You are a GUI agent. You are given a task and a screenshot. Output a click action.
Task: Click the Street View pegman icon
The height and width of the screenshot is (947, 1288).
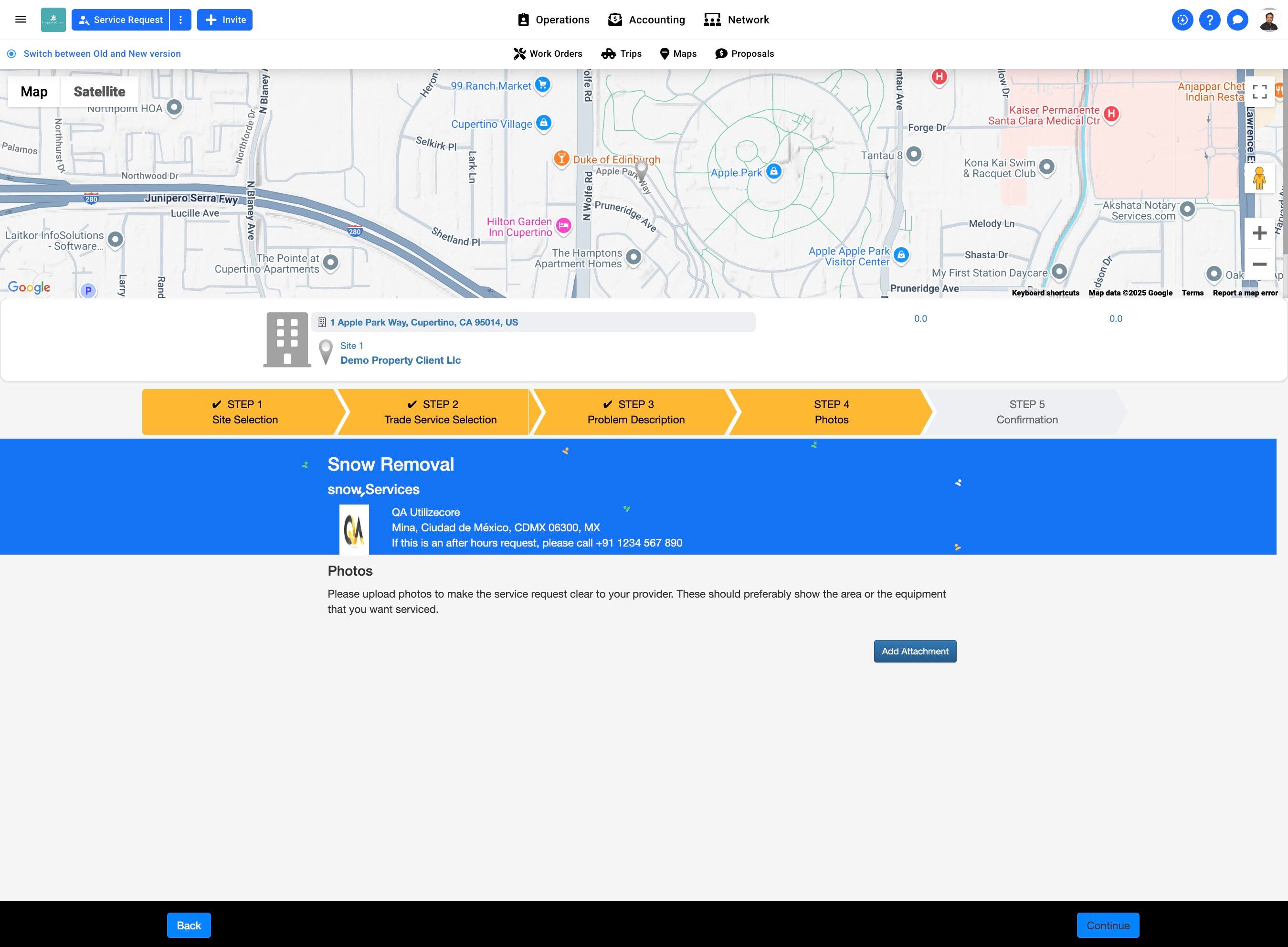click(1259, 179)
